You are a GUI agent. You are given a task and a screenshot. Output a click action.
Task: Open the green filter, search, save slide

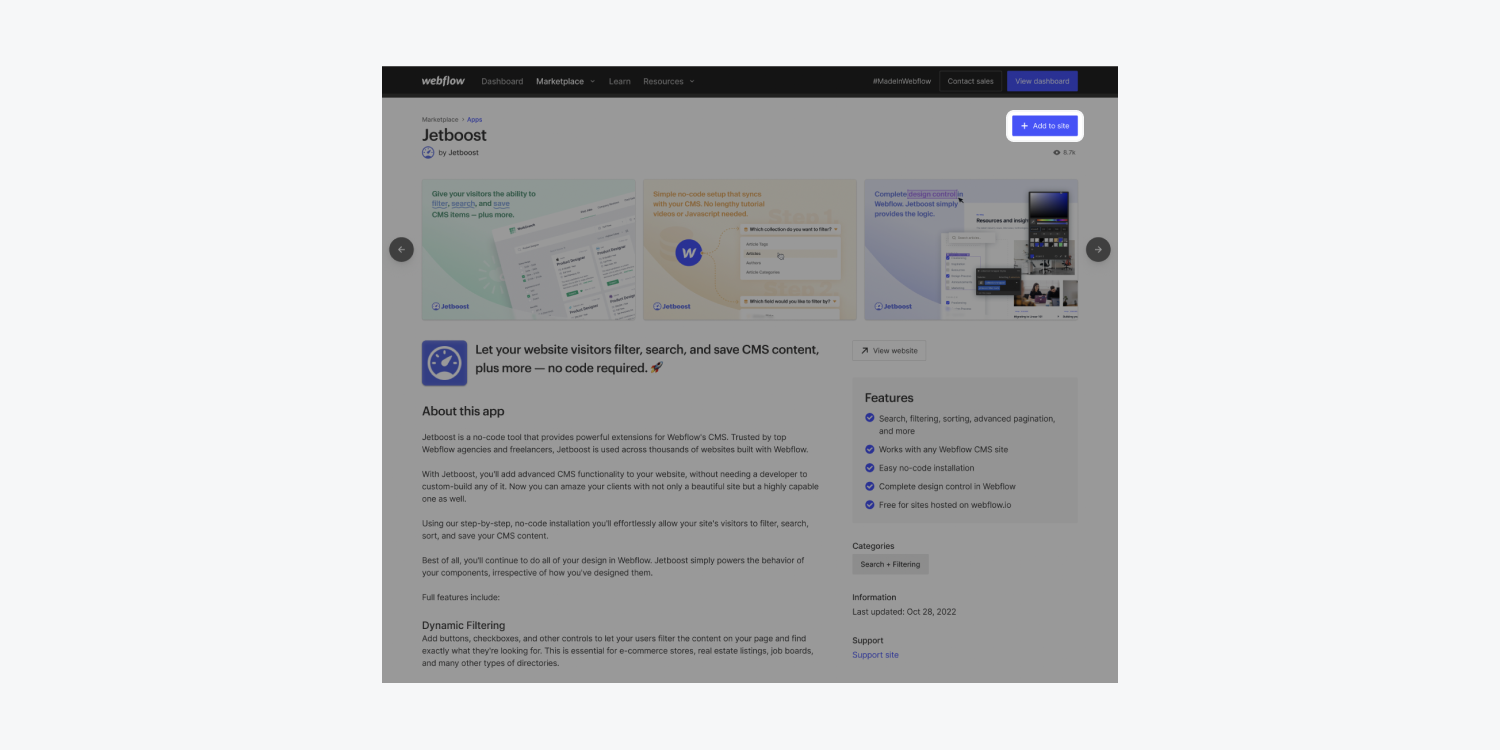528,250
